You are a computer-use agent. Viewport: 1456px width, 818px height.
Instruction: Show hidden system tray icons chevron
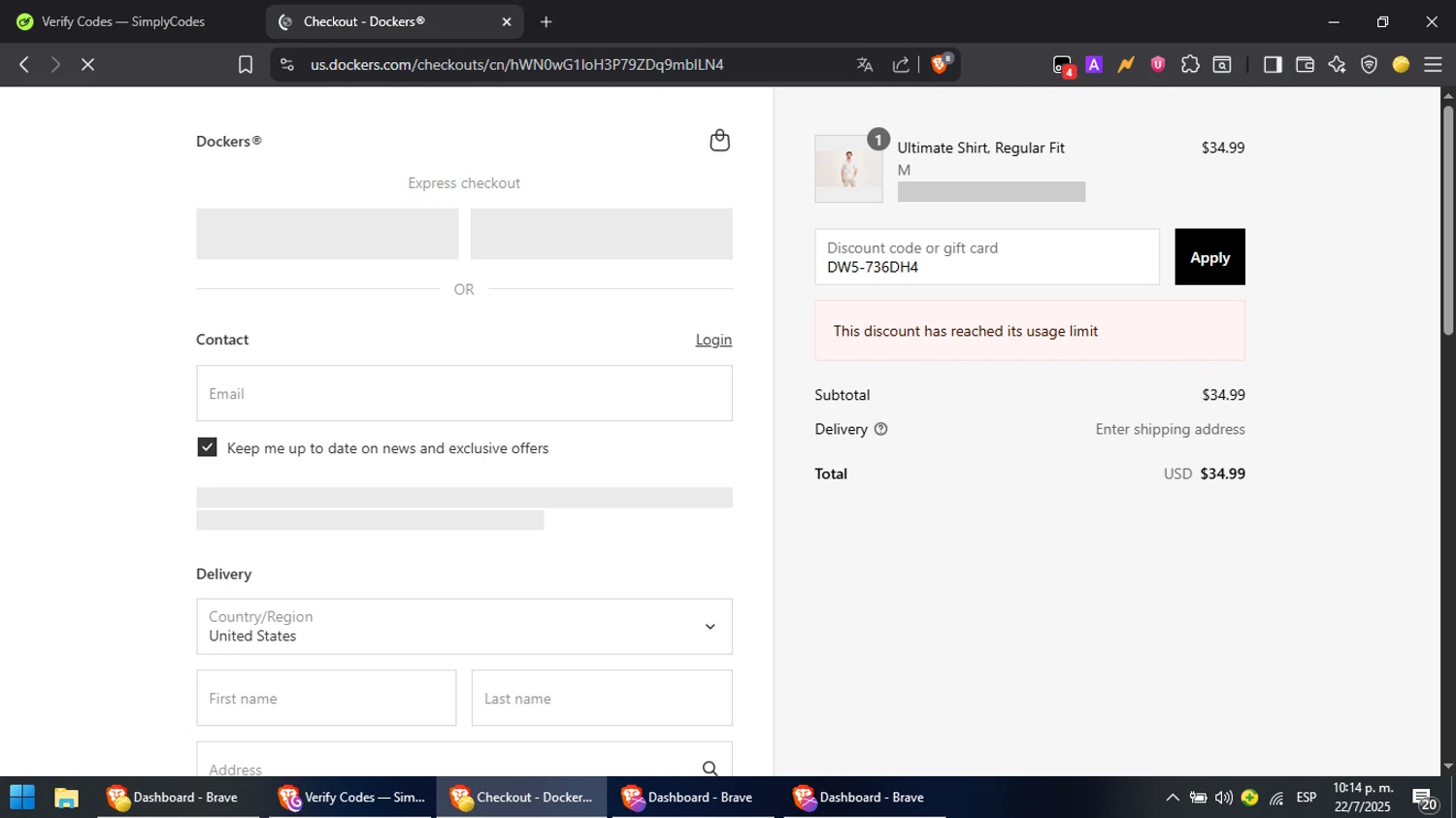pyautogui.click(x=1173, y=798)
